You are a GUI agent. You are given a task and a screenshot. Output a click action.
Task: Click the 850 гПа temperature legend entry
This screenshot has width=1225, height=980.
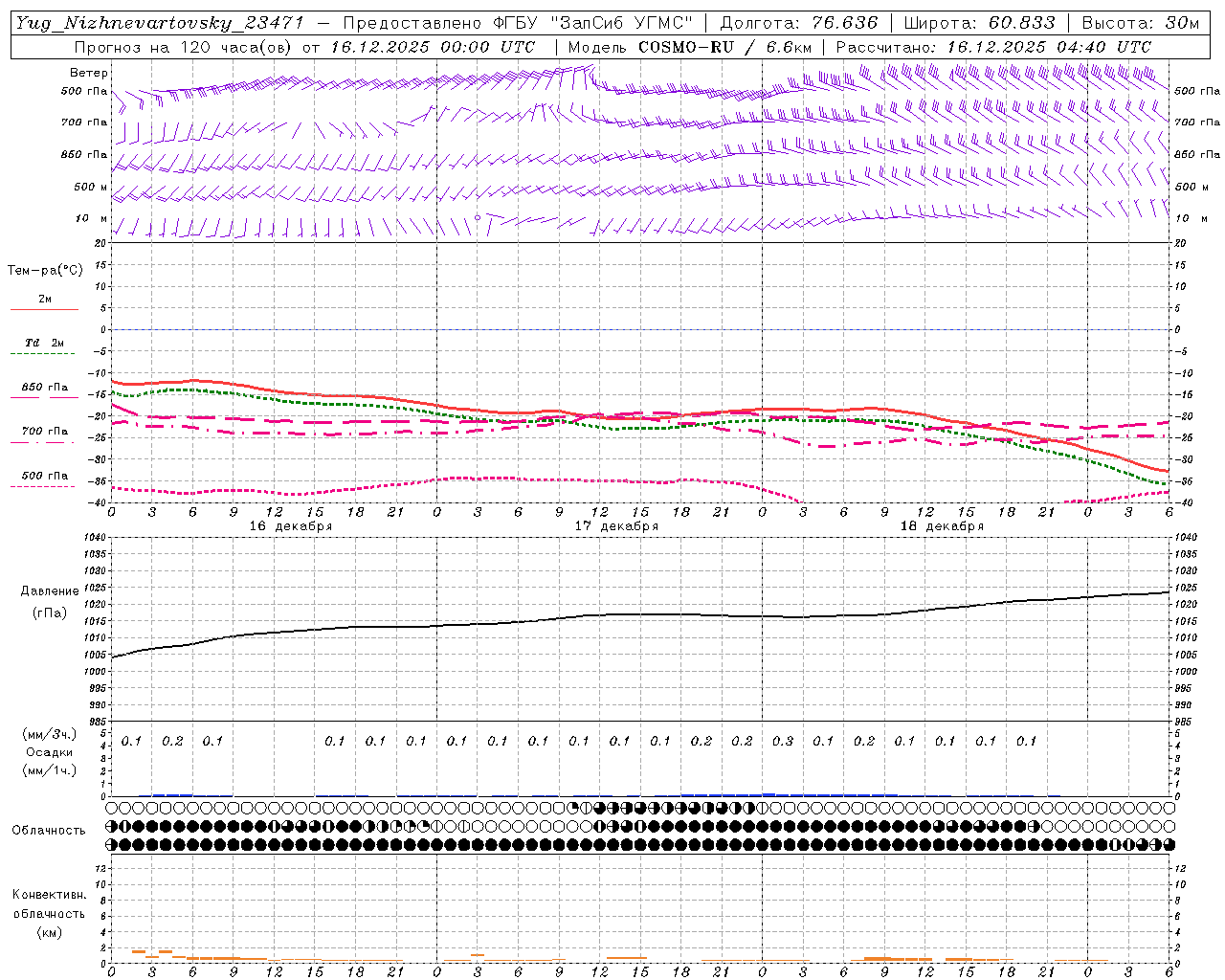(45, 388)
